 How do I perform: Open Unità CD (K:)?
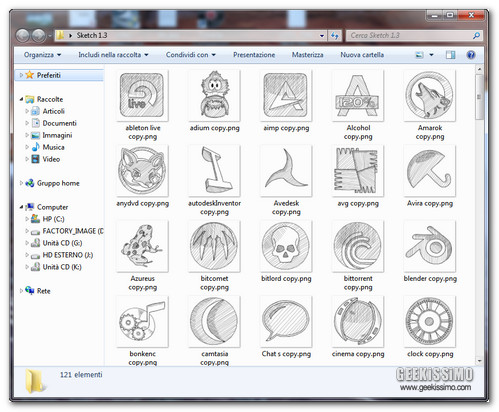coord(62,267)
